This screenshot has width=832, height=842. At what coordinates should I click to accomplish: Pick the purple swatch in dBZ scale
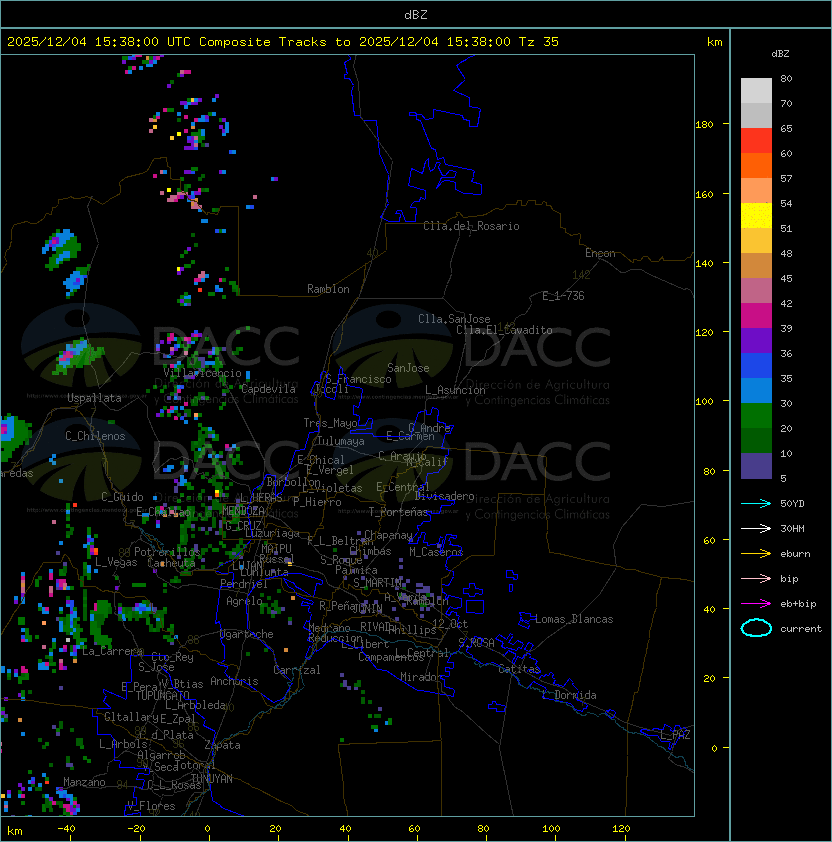pyautogui.click(x=756, y=340)
